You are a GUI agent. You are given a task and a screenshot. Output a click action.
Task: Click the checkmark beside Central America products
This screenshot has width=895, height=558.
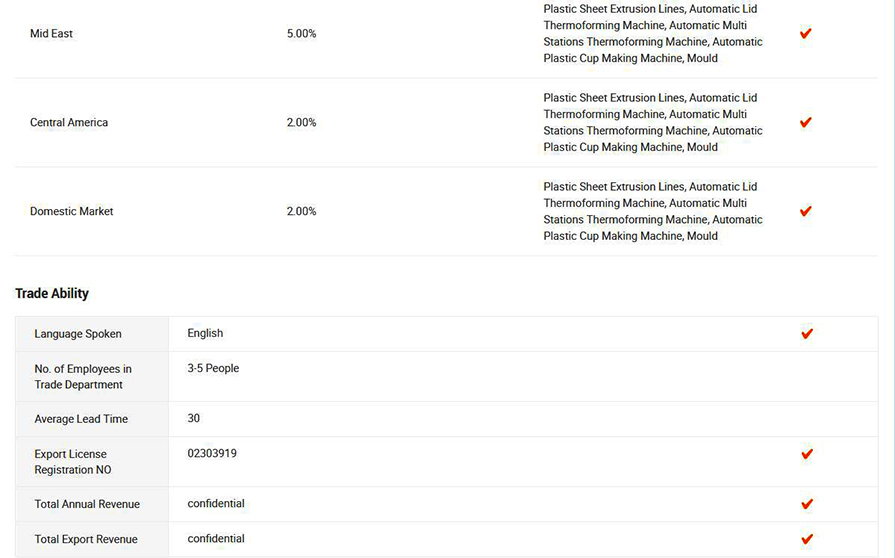pos(805,123)
